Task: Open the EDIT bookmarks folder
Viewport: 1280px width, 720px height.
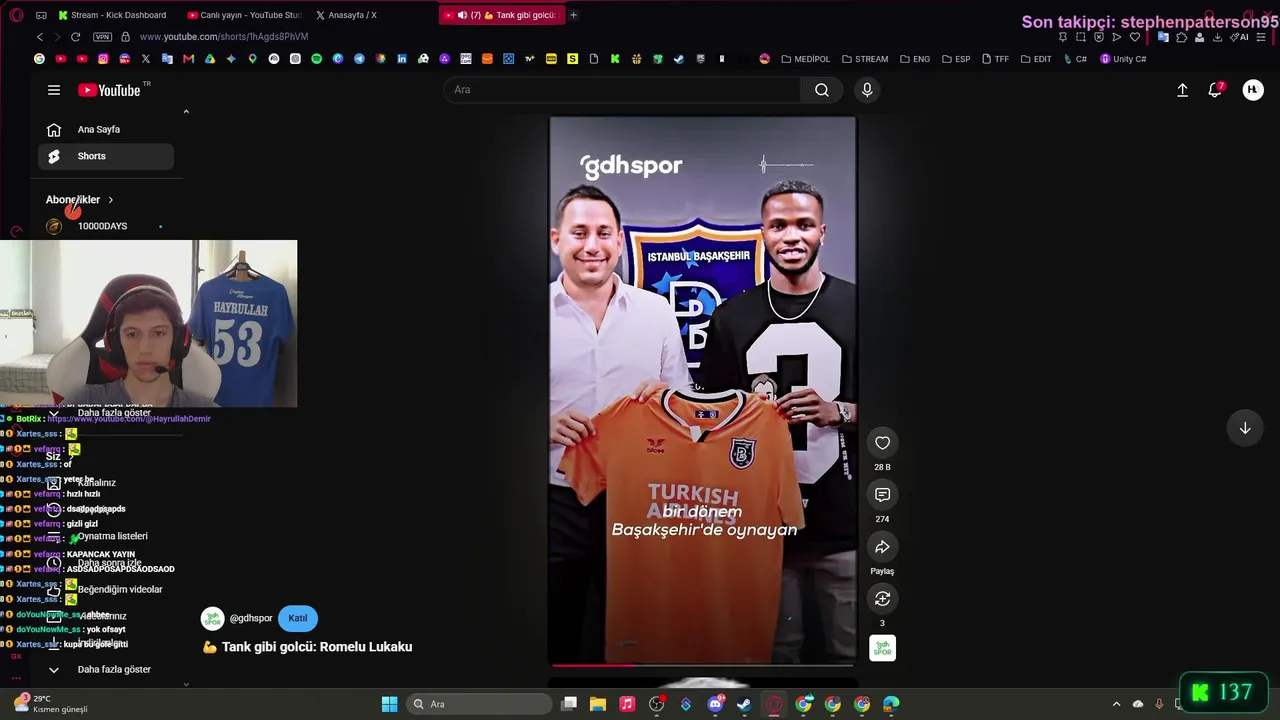Action: [1036, 59]
